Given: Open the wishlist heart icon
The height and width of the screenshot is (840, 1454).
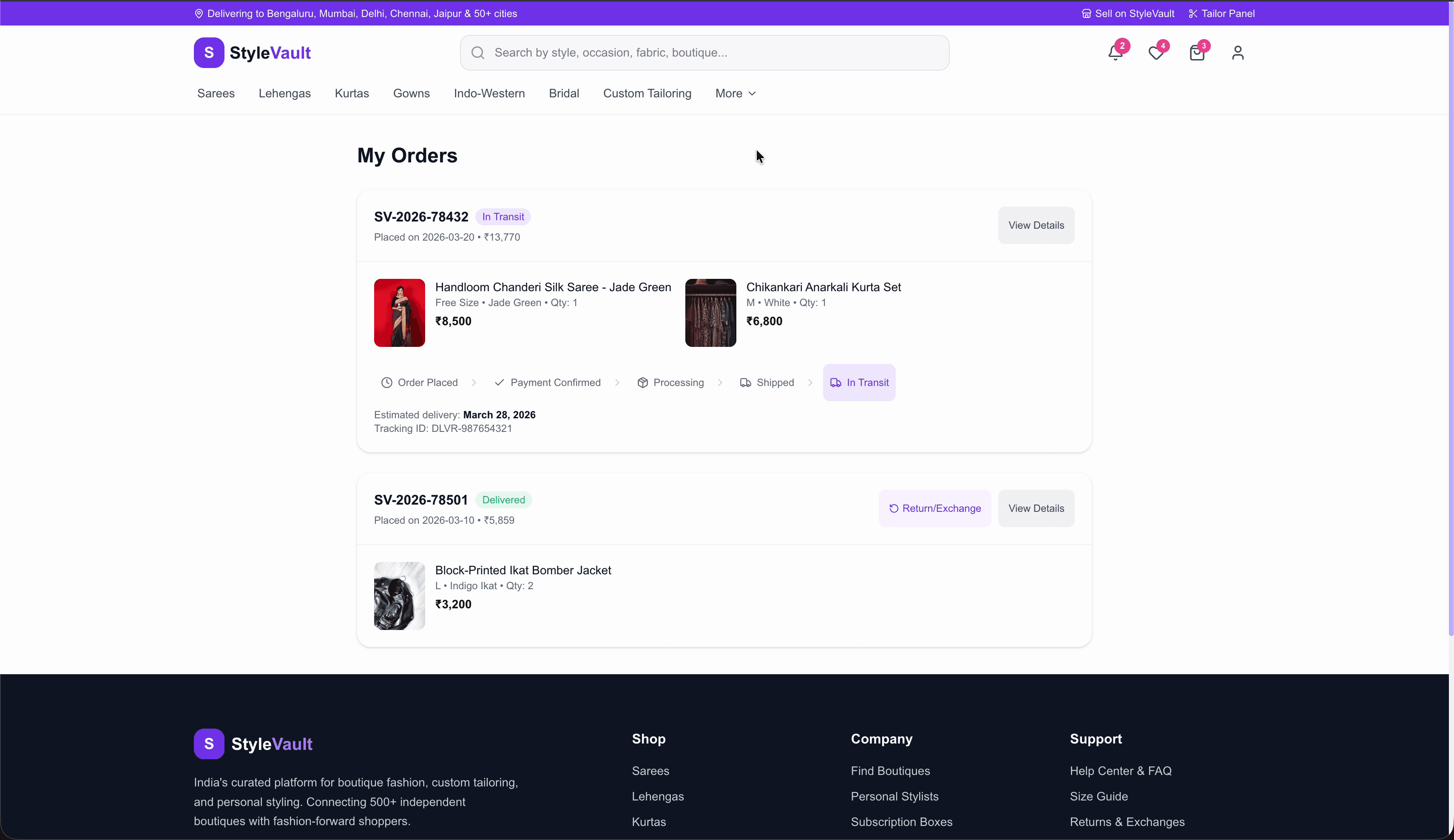Looking at the screenshot, I should pyautogui.click(x=1156, y=53).
